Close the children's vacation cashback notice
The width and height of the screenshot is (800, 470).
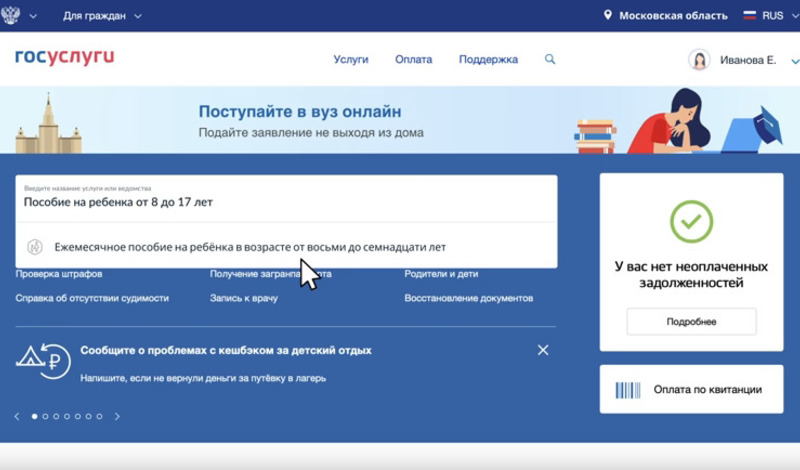(x=543, y=350)
